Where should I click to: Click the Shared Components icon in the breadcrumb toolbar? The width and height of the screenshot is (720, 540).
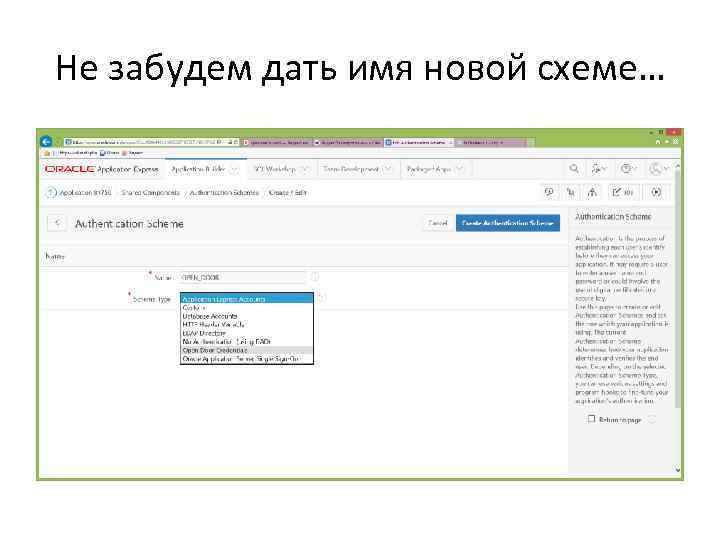coord(570,192)
